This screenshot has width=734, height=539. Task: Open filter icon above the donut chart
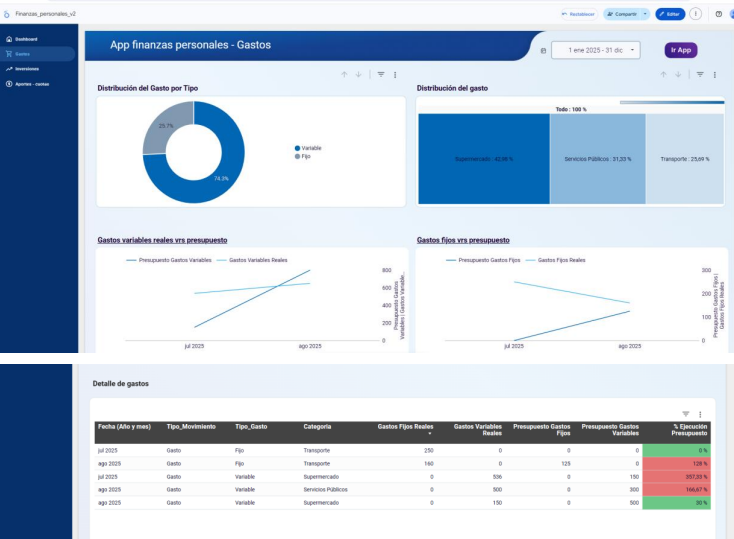pyautogui.click(x=381, y=74)
